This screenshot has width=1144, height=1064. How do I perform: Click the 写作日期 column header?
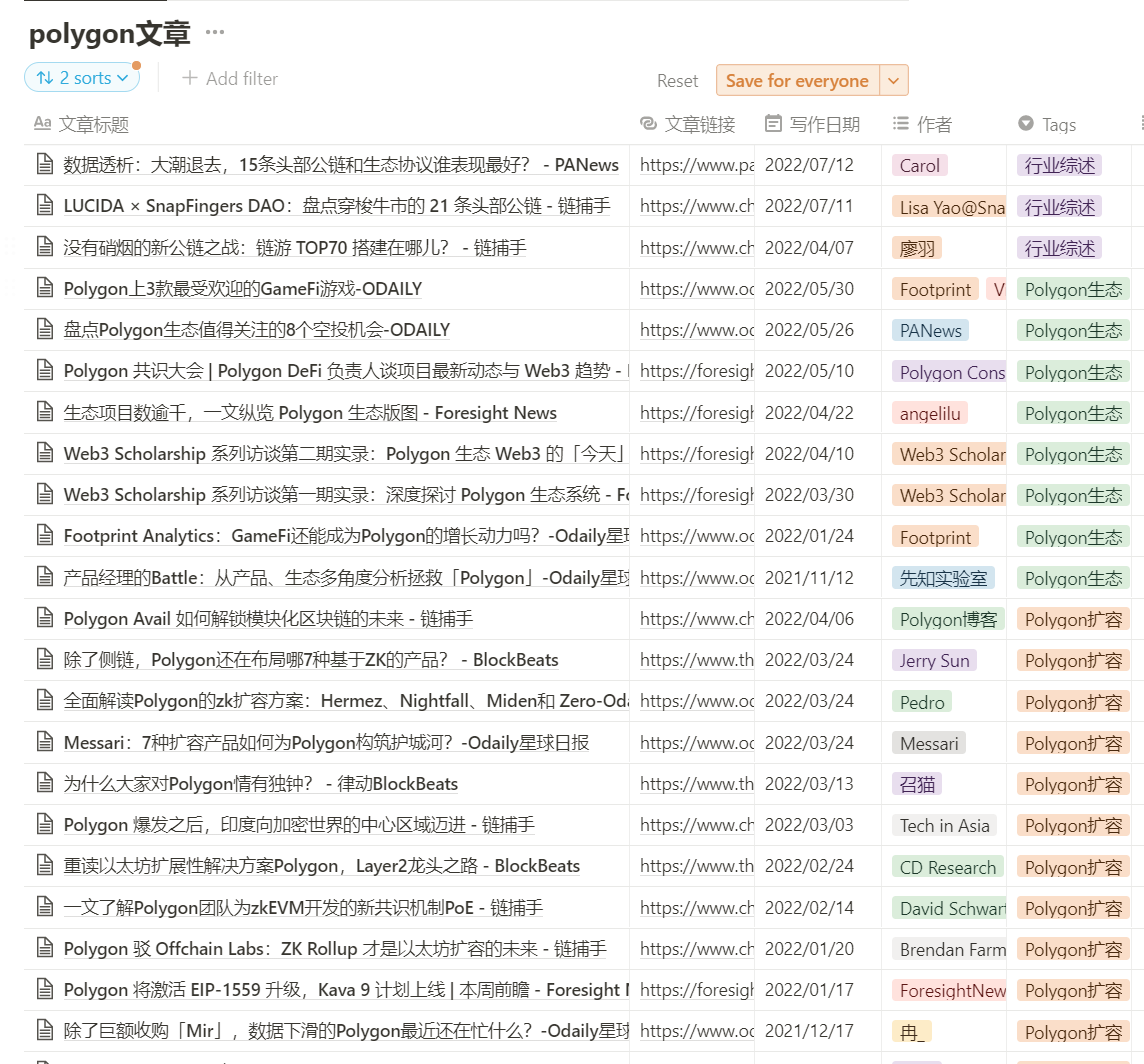coord(812,124)
